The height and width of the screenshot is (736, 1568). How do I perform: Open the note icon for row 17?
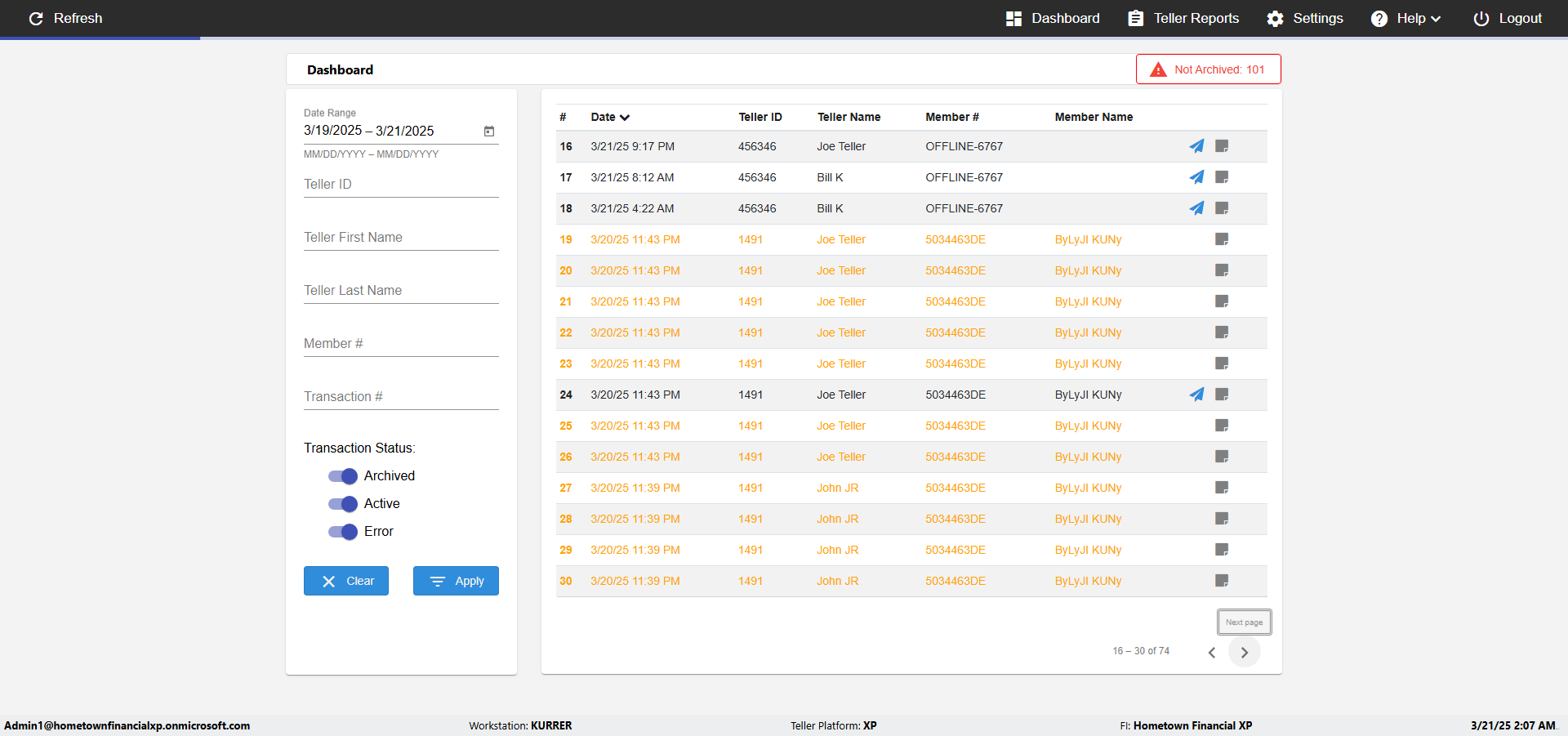pos(1222,177)
